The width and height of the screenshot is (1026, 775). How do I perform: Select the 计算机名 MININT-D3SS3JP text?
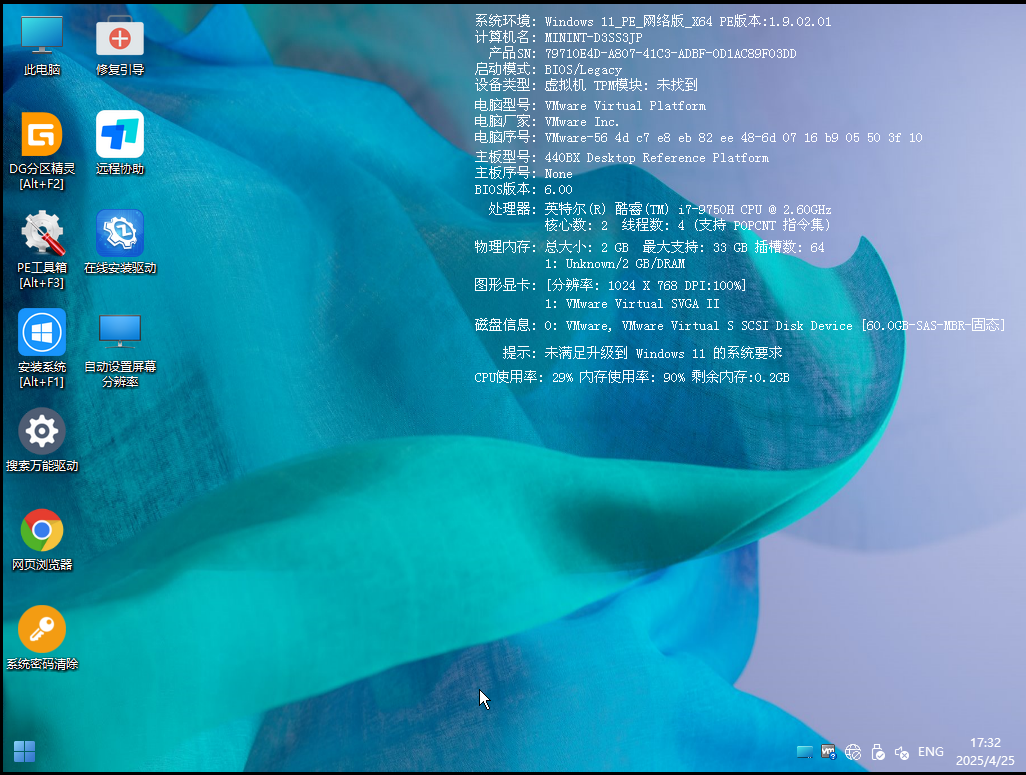(558, 37)
